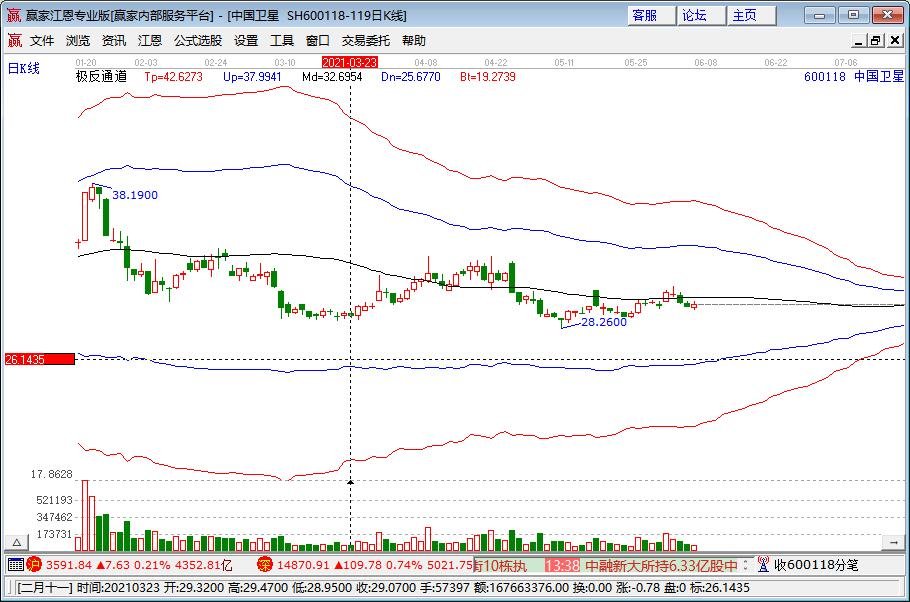Click the 38.1900 high price label
Viewport: 910px width, 602px height.
tap(135, 195)
